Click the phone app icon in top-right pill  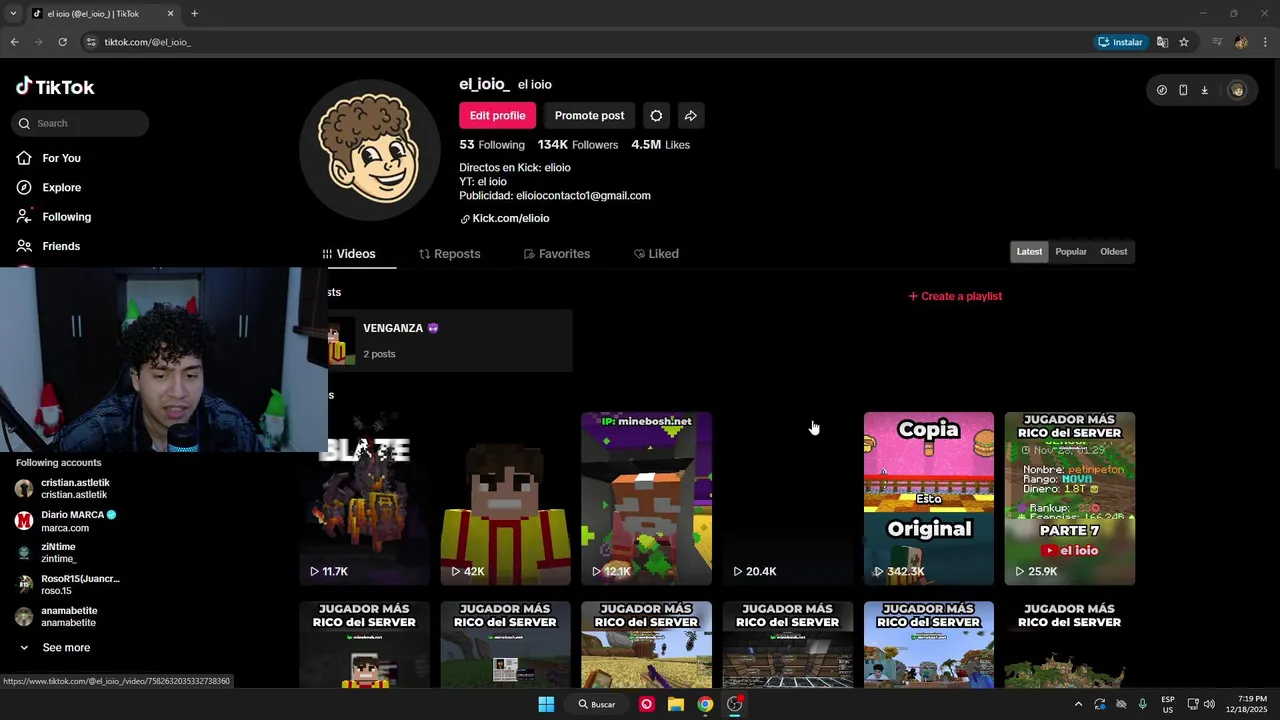[x=1183, y=90]
